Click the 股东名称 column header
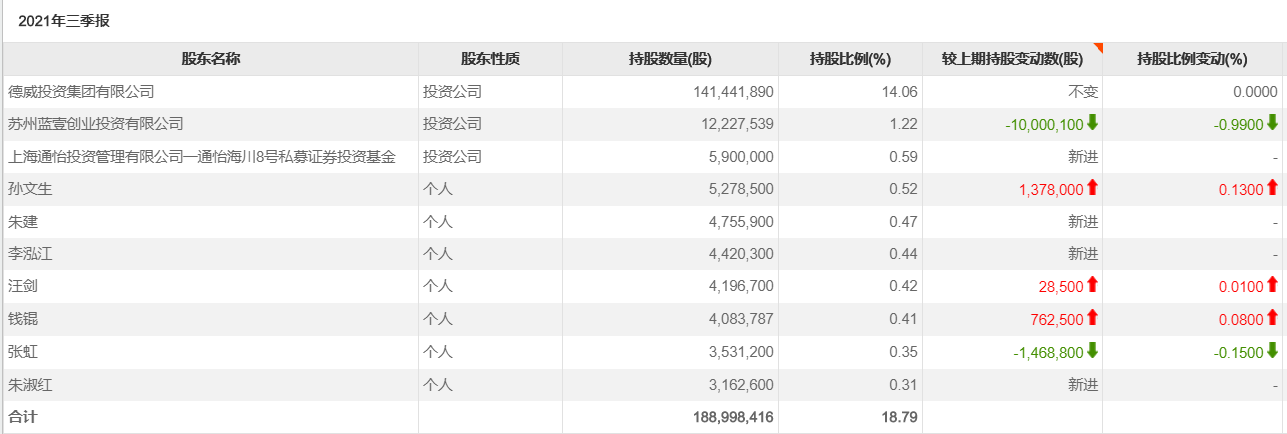 click(x=211, y=59)
